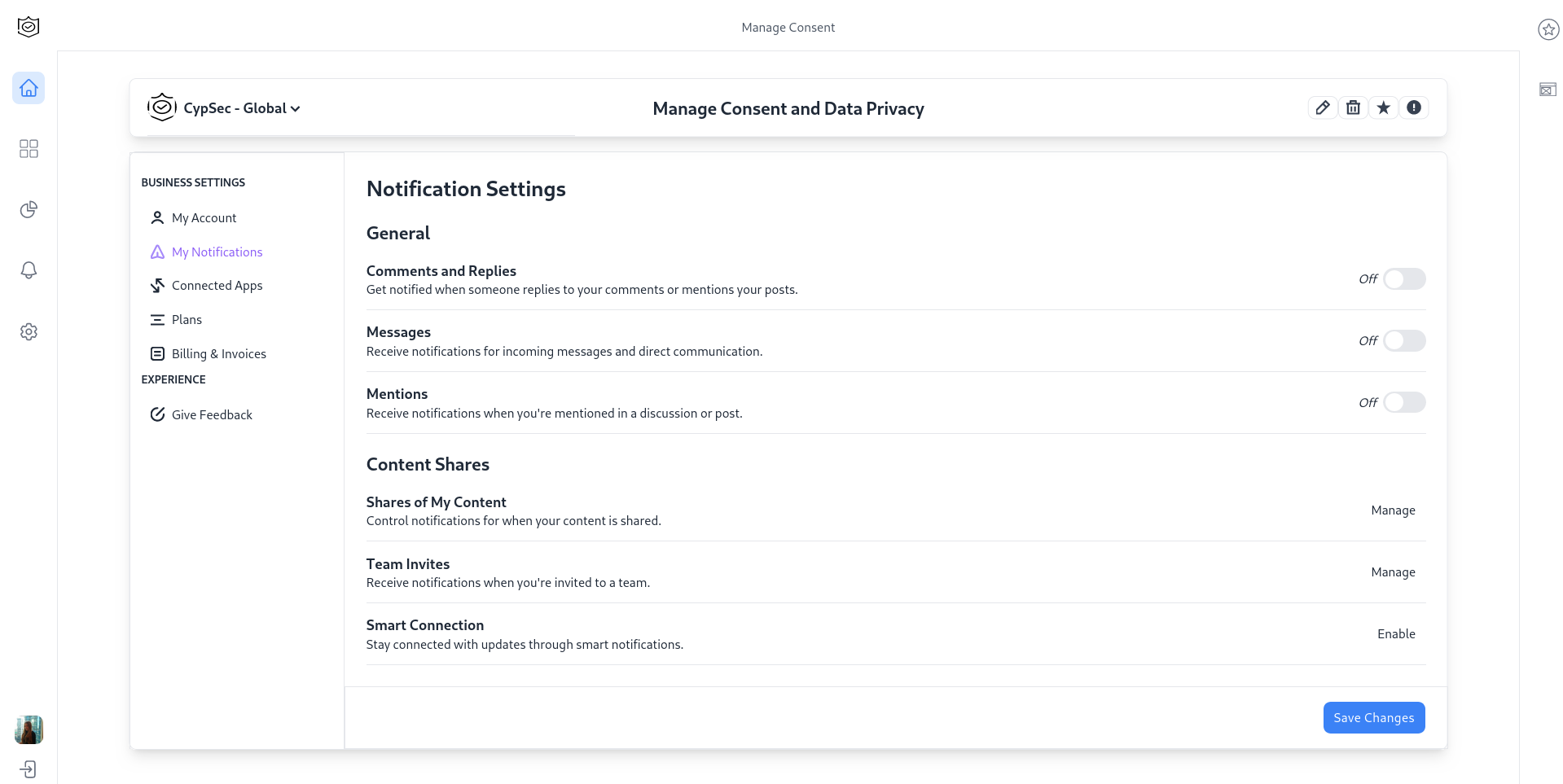Select My Account in settings menu

pyautogui.click(x=204, y=218)
